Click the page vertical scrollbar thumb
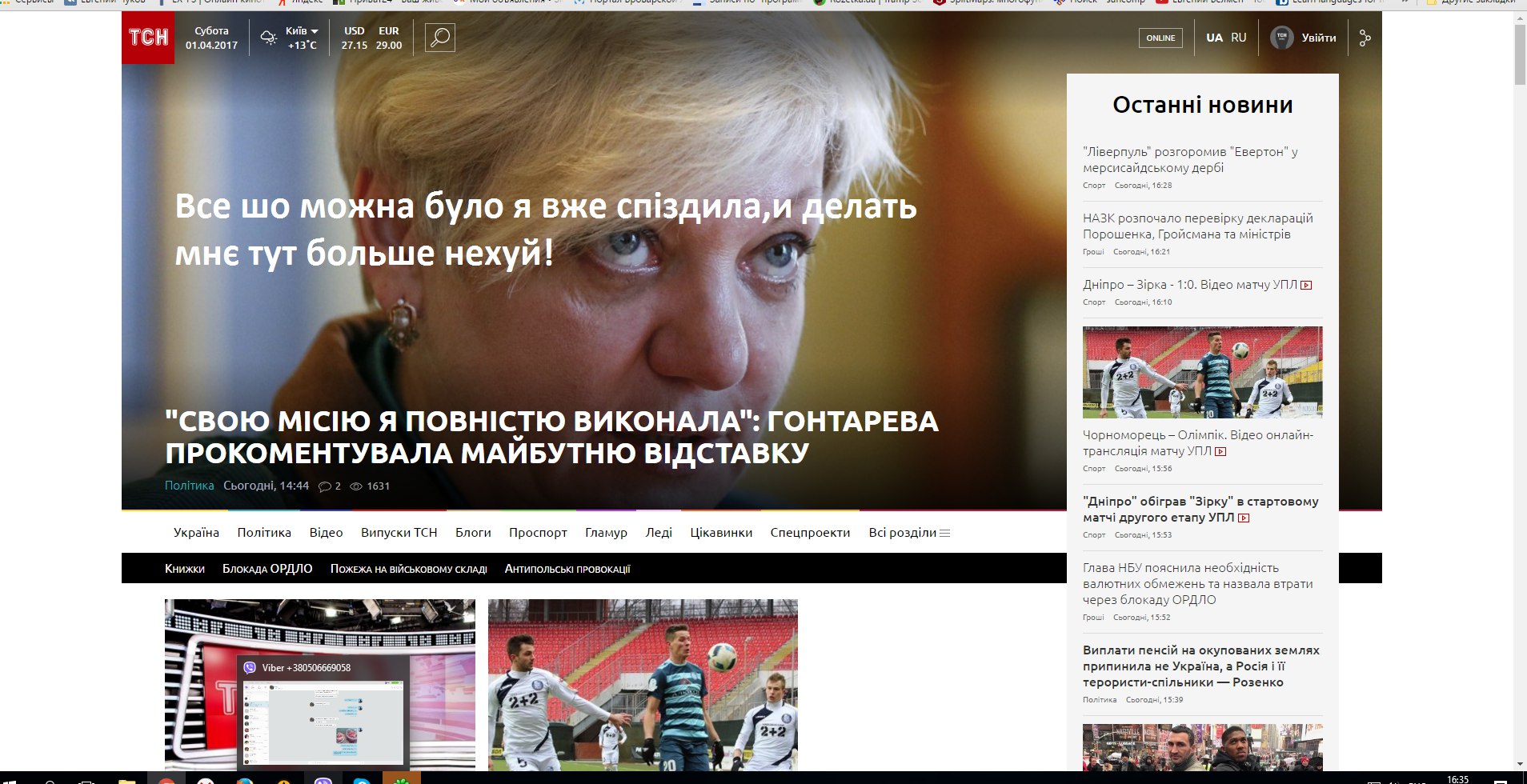 [x=1520, y=56]
